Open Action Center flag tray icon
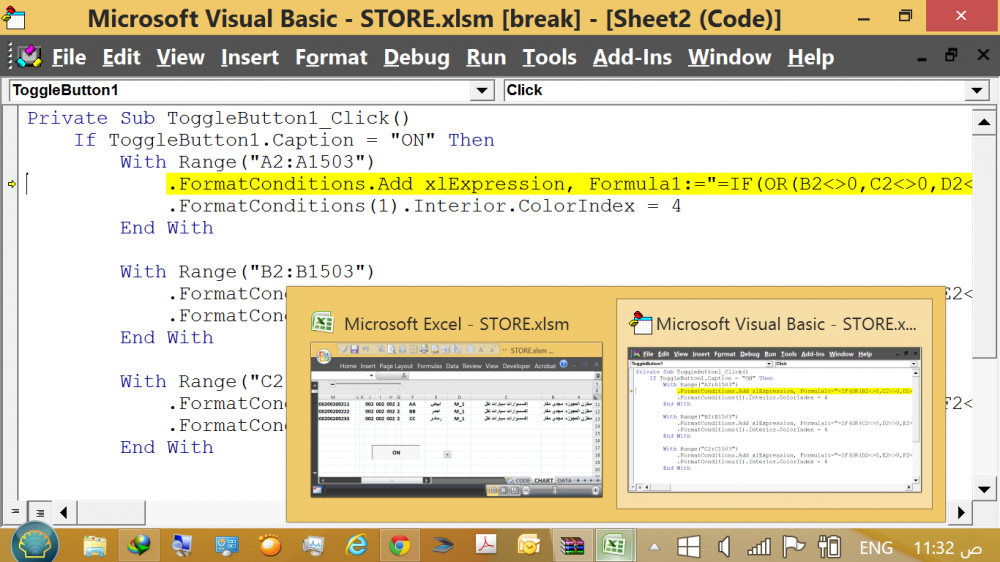The height and width of the screenshot is (562, 1000). [793, 547]
